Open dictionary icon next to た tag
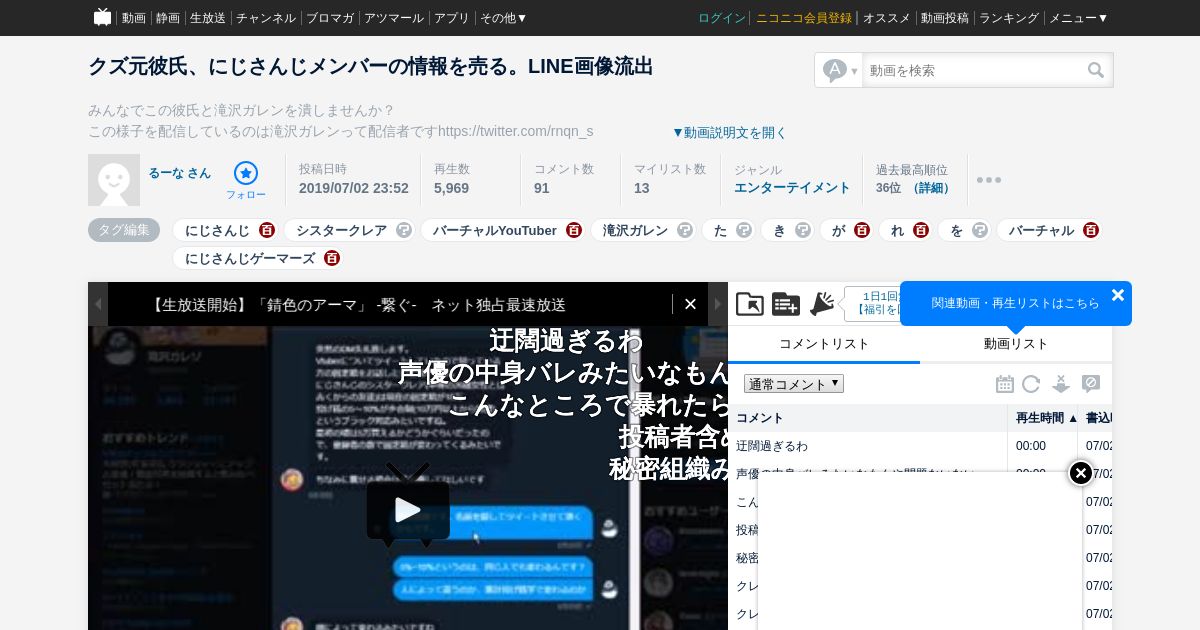This screenshot has width=1200, height=630. [x=744, y=230]
